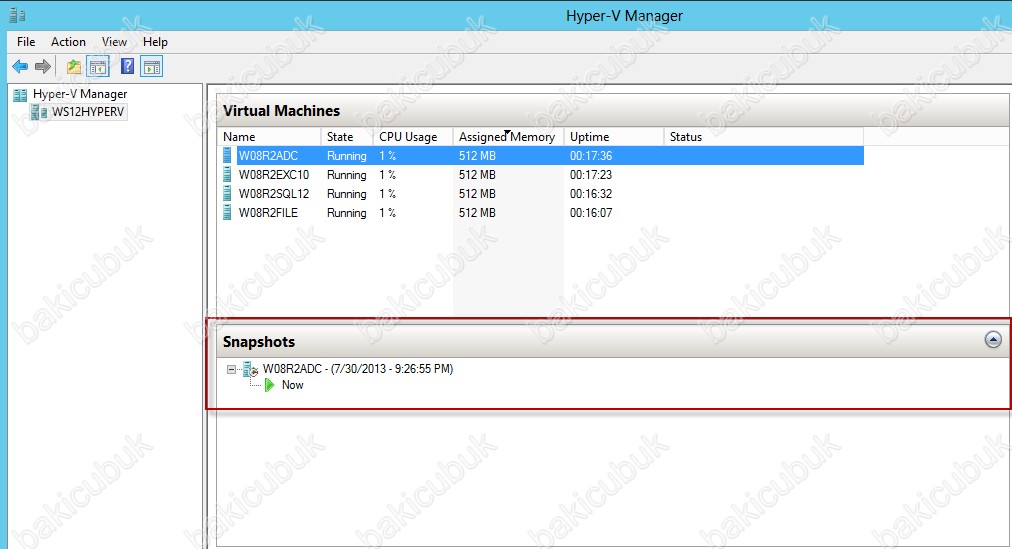
Task: Open the View menu
Action: pyautogui.click(x=114, y=42)
